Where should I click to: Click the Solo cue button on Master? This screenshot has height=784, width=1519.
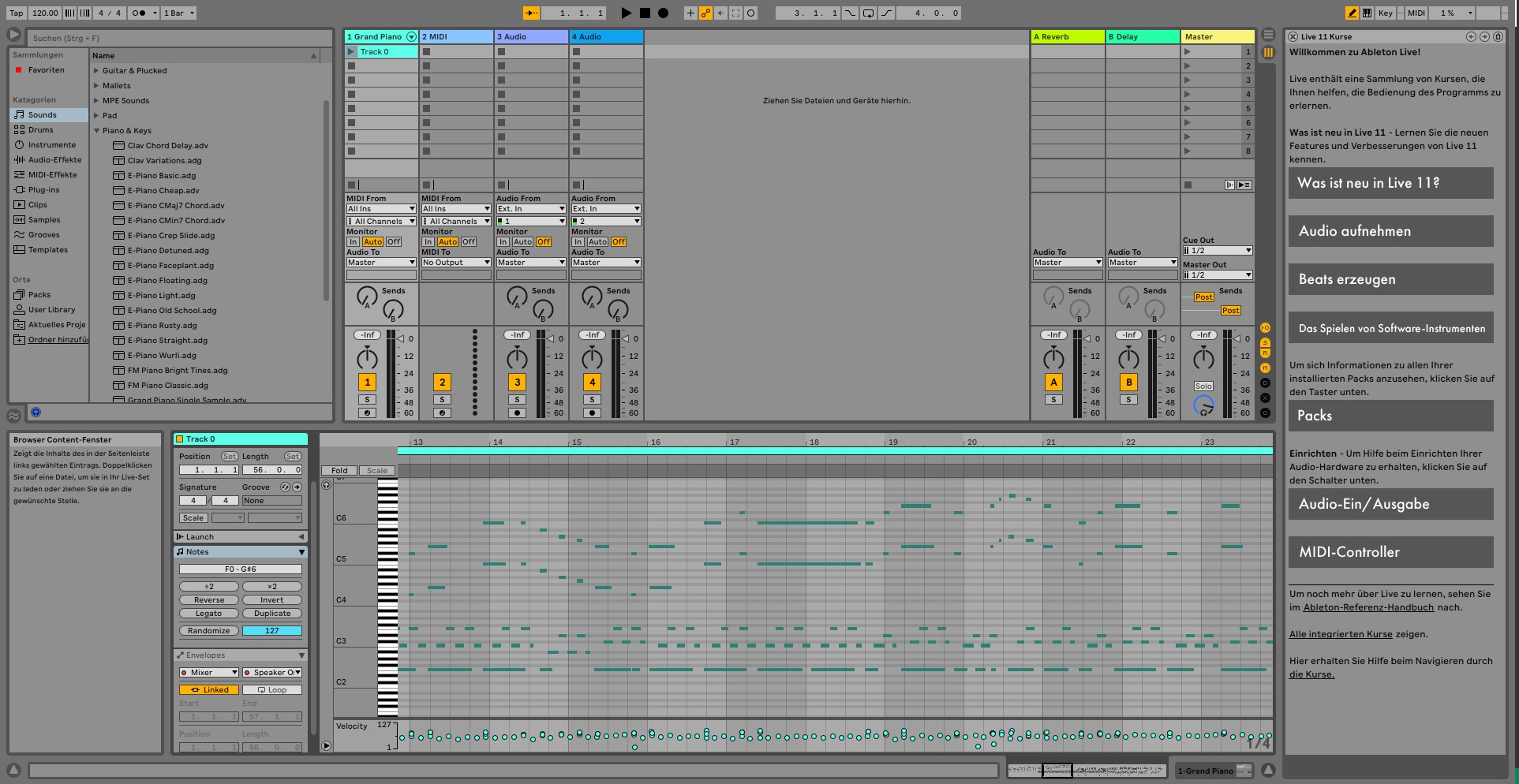click(x=1203, y=386)
